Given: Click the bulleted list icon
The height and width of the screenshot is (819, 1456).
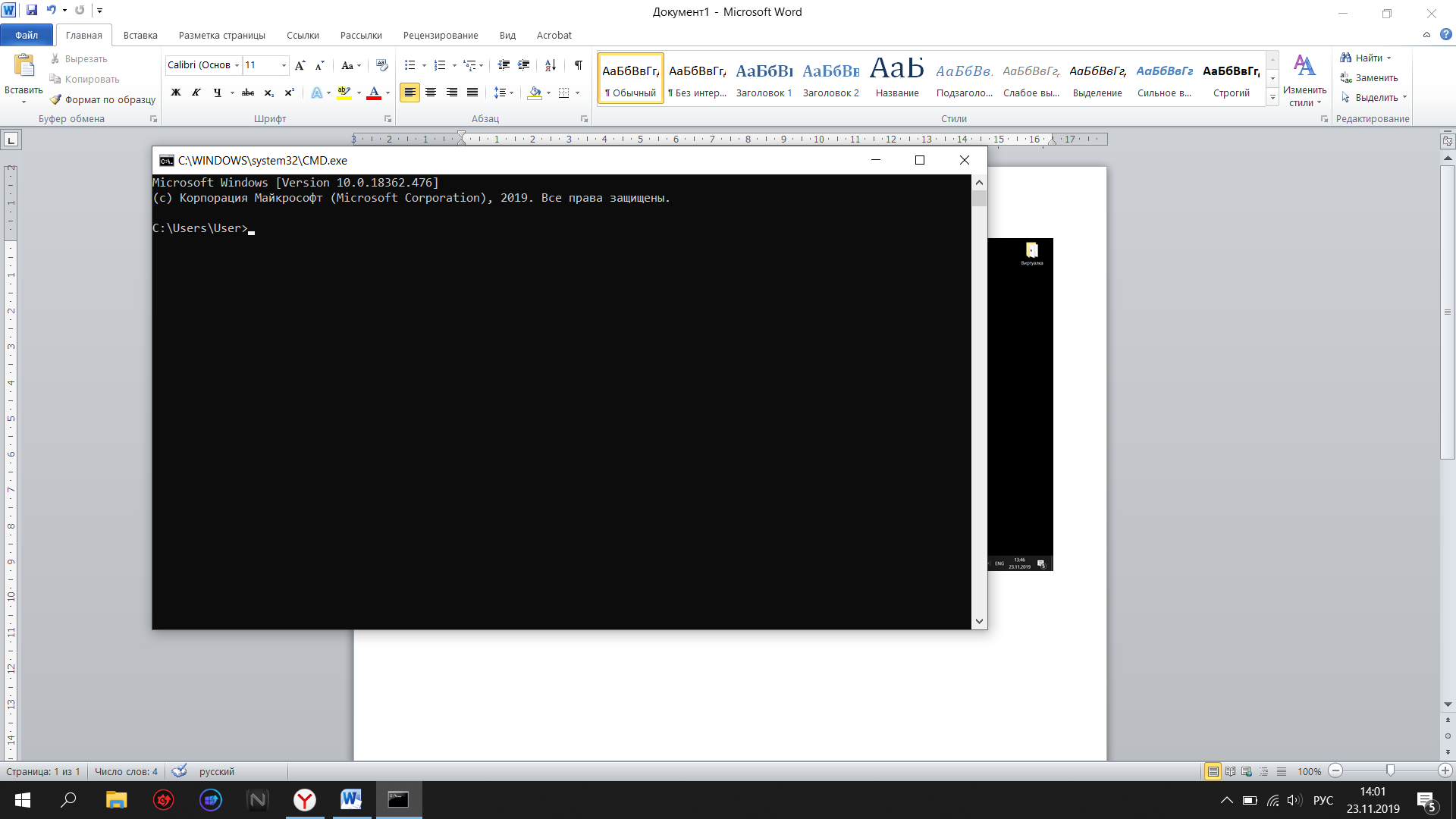Looking at the screenshot, I should tap(410, 65).
